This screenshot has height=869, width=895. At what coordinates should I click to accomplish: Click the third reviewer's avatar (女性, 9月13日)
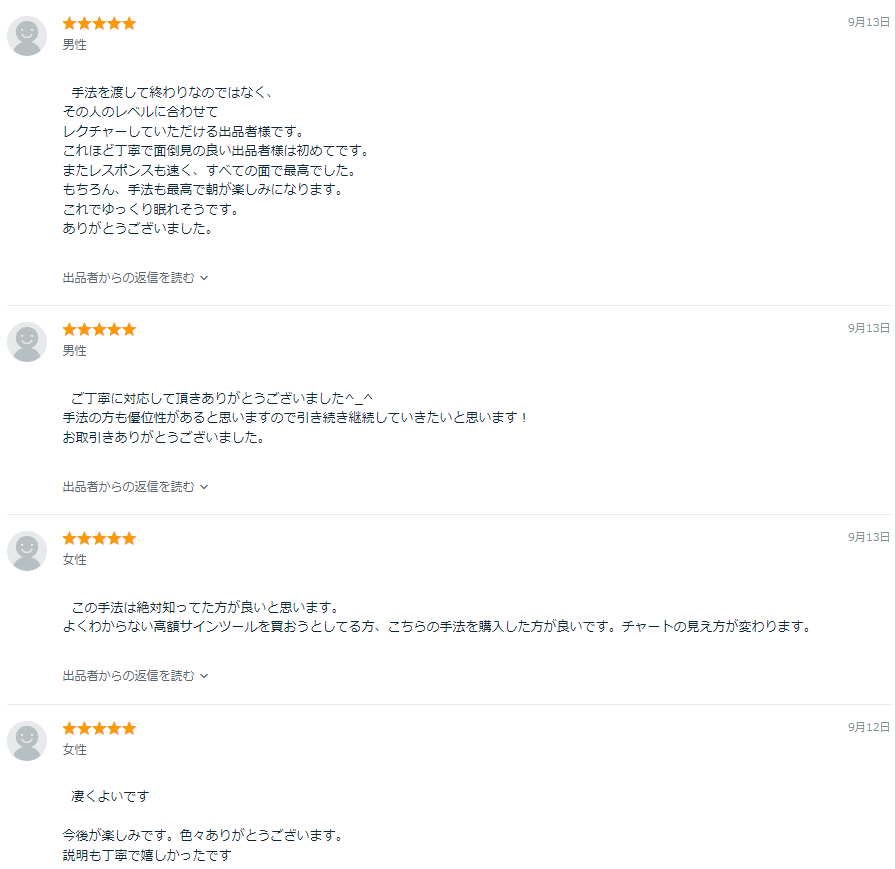point(27,551)
